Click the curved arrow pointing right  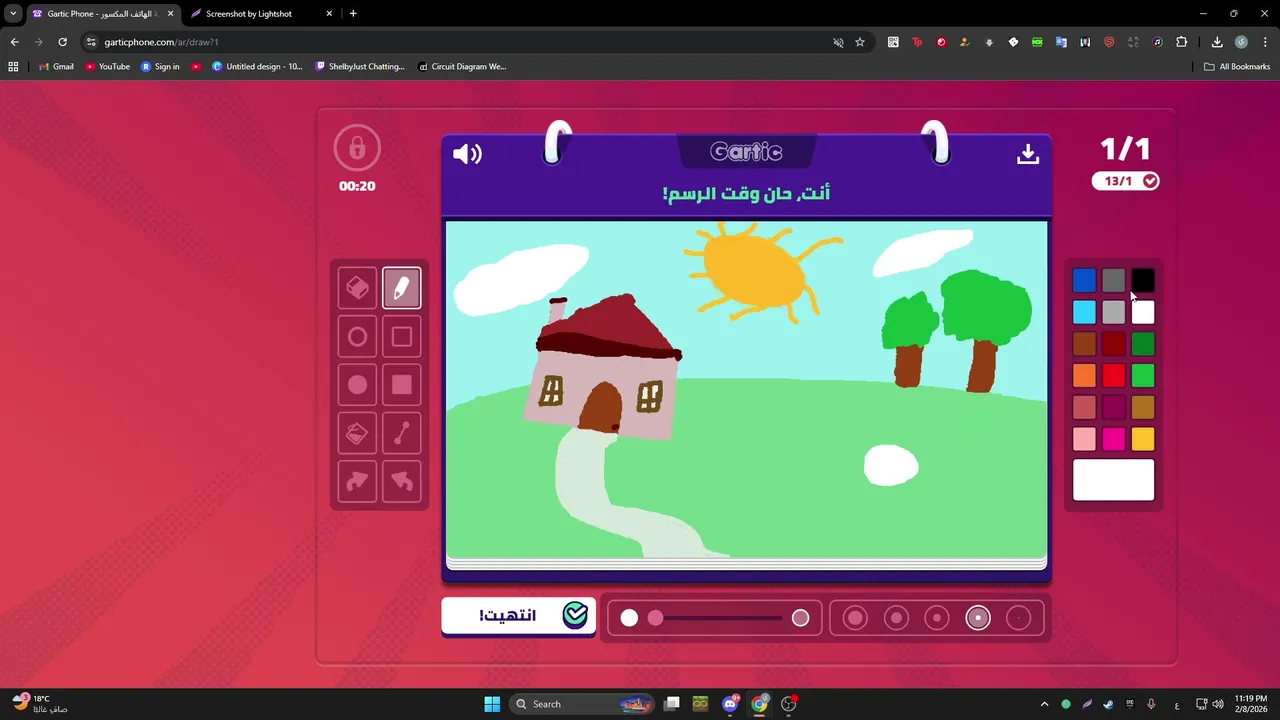tap(357, 482)
